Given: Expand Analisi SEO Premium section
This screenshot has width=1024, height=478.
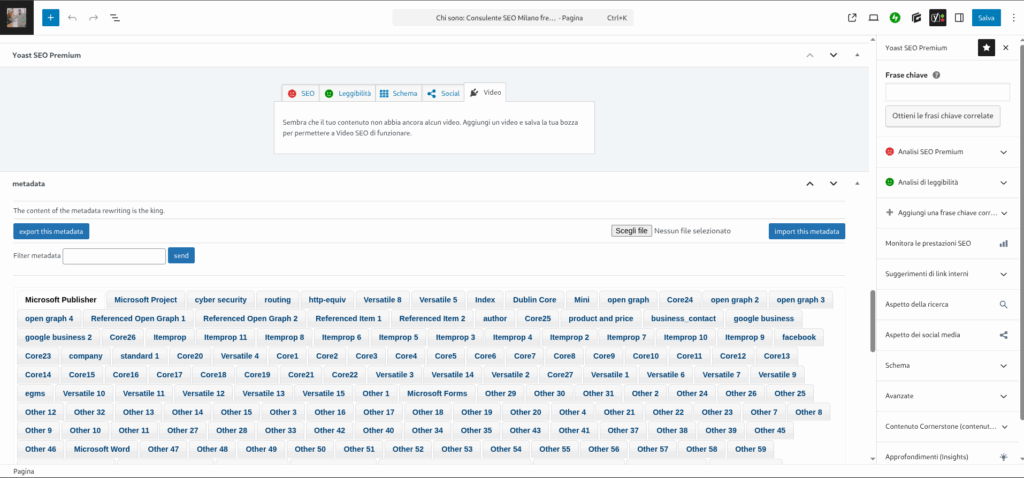Looking at the screenshot, I should (x=946, y=151).
